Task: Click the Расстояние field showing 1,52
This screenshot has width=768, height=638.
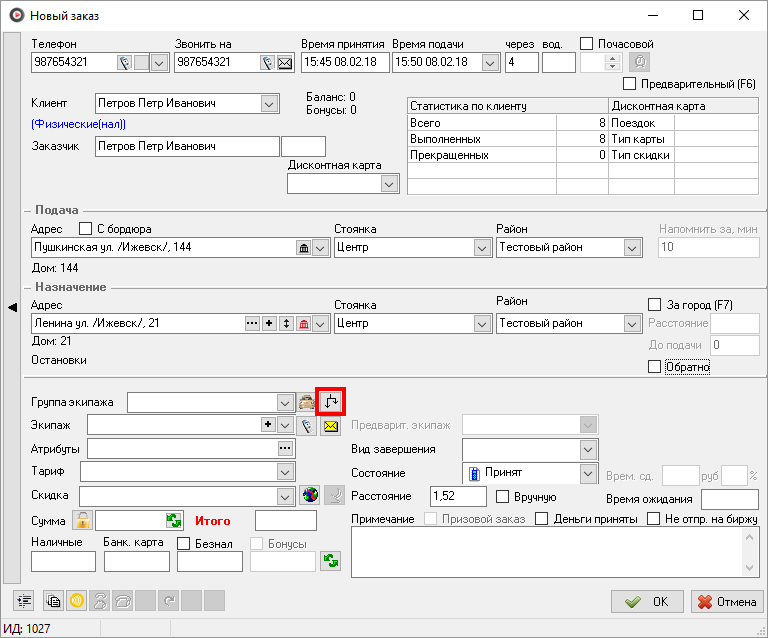Action: click(x=458, y=496)
